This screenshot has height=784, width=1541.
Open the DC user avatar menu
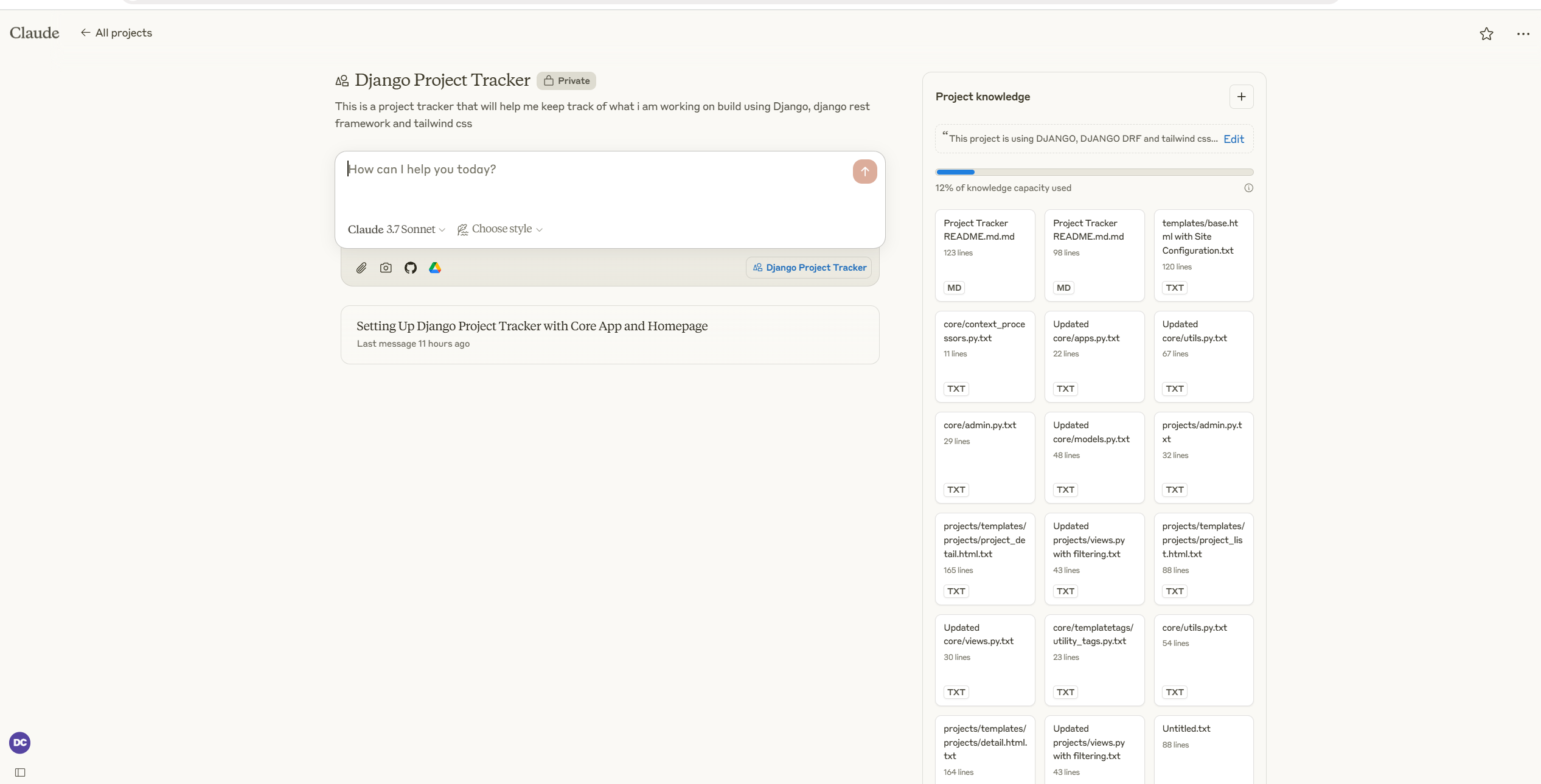(19, 743)
